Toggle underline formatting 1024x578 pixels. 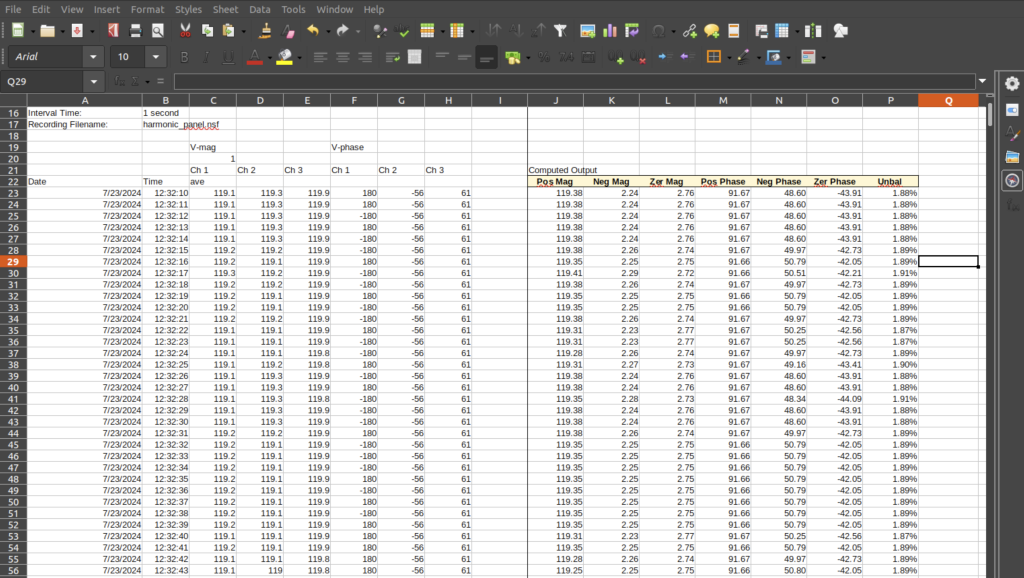tap(229, 57)
